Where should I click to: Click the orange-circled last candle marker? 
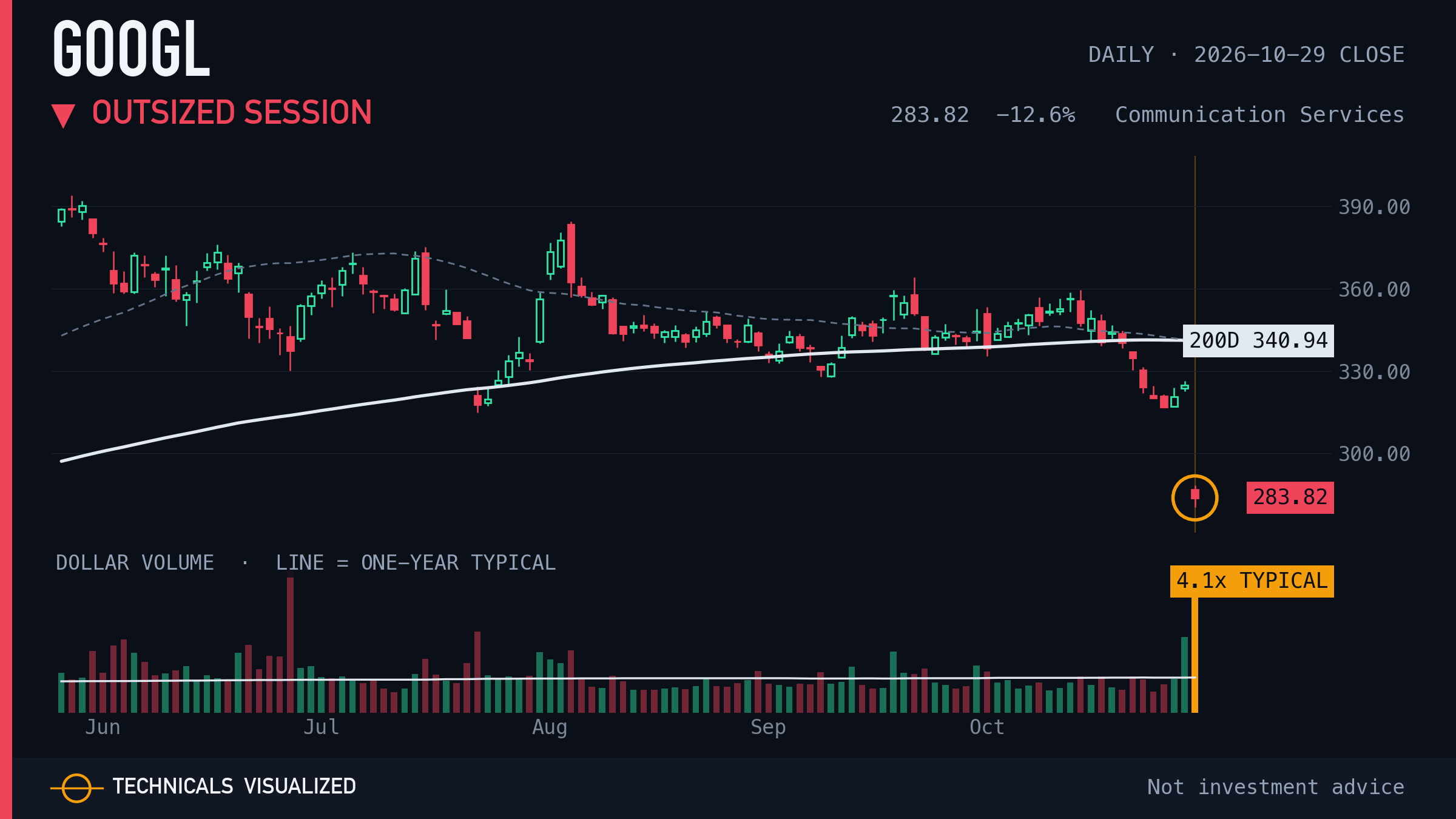[x=1195, y=497]
